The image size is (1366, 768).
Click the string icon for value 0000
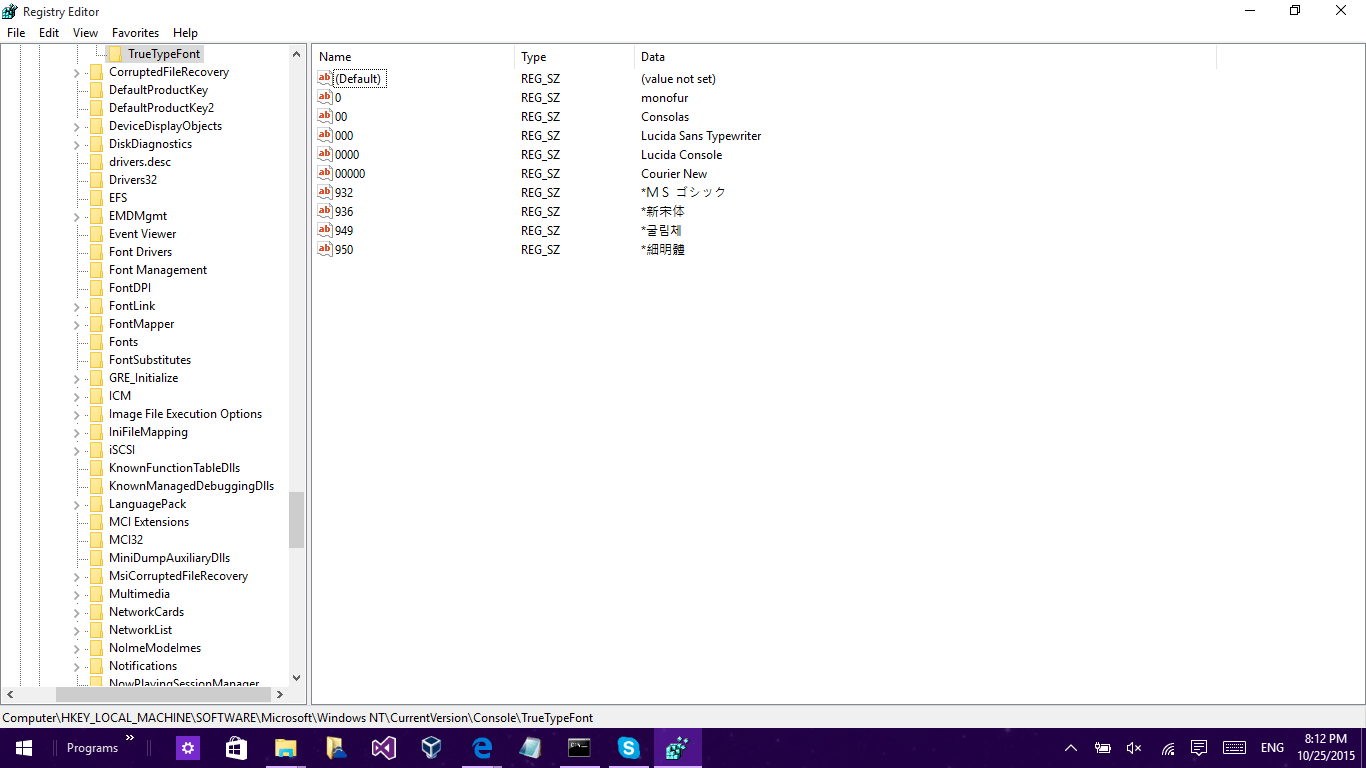(x=324, y=154)
